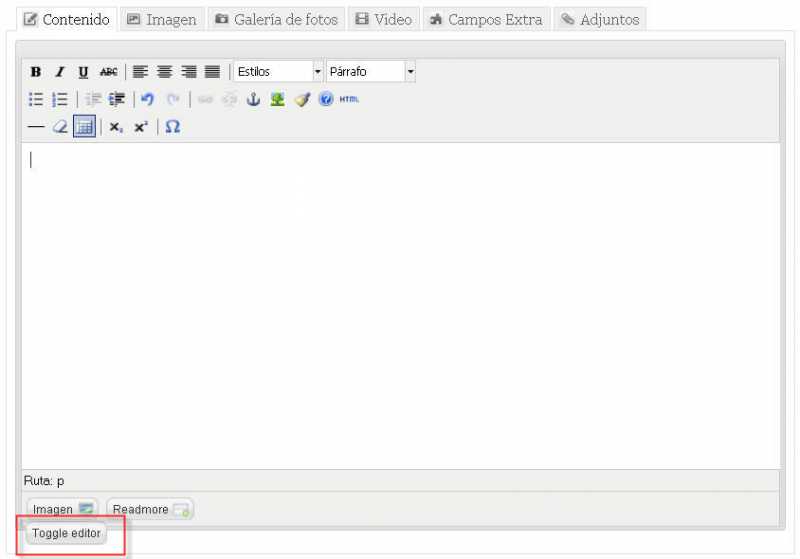
Task: Remove formatting with eraser icon
Action: pos(60,127)
